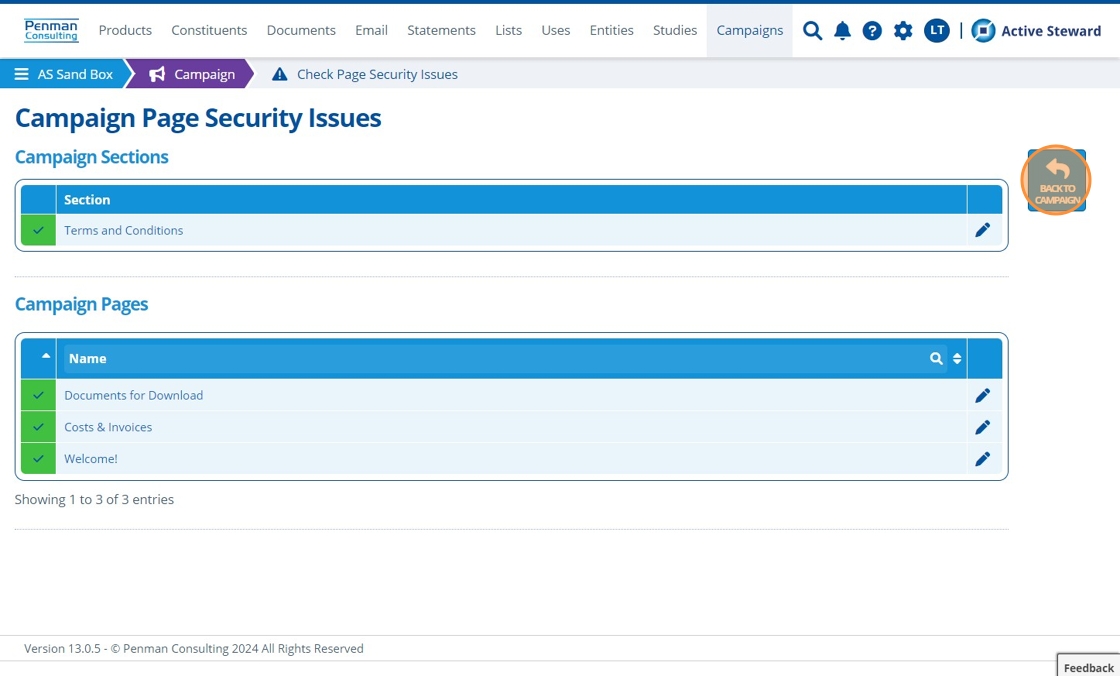Edit the Documents for Download page
The image size is (1120, 676).
pos(983,395)
